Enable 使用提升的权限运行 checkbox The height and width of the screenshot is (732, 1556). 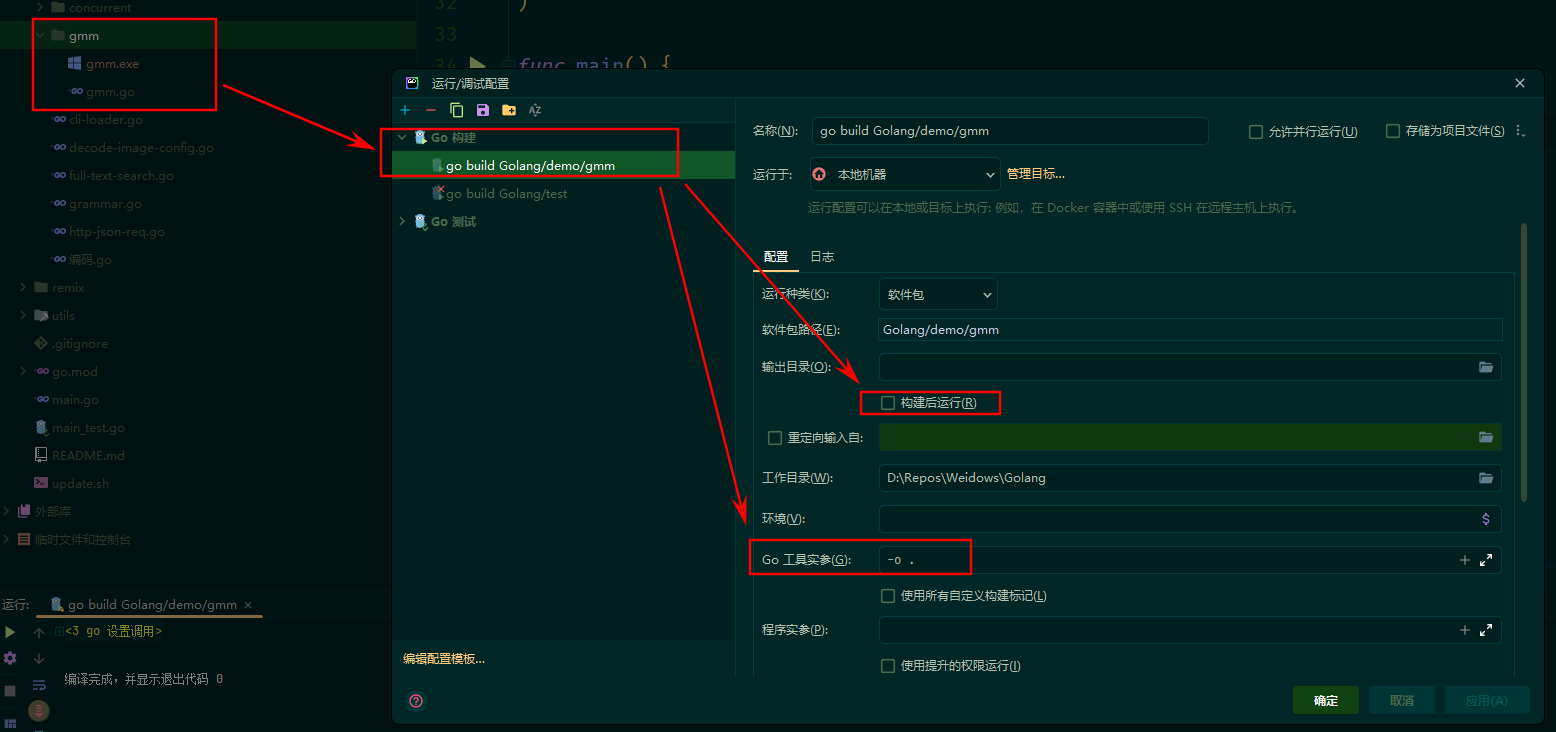pyautogui.click(x=888, y=666)
